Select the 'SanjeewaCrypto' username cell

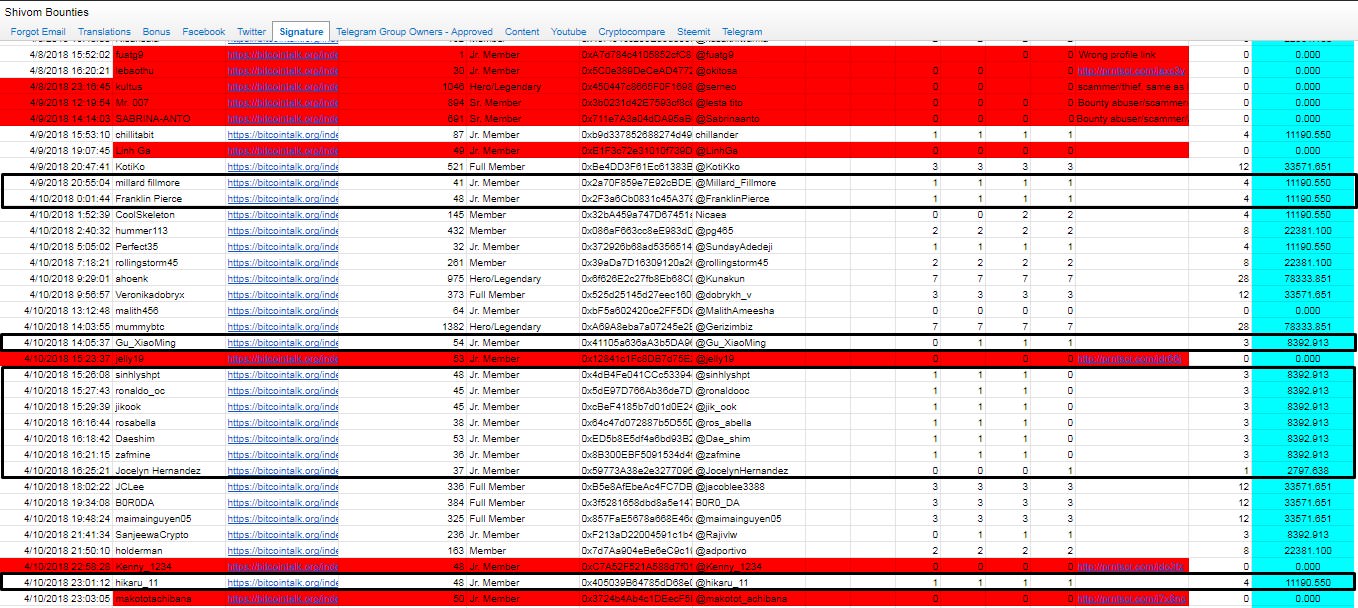tap(152, 535)
